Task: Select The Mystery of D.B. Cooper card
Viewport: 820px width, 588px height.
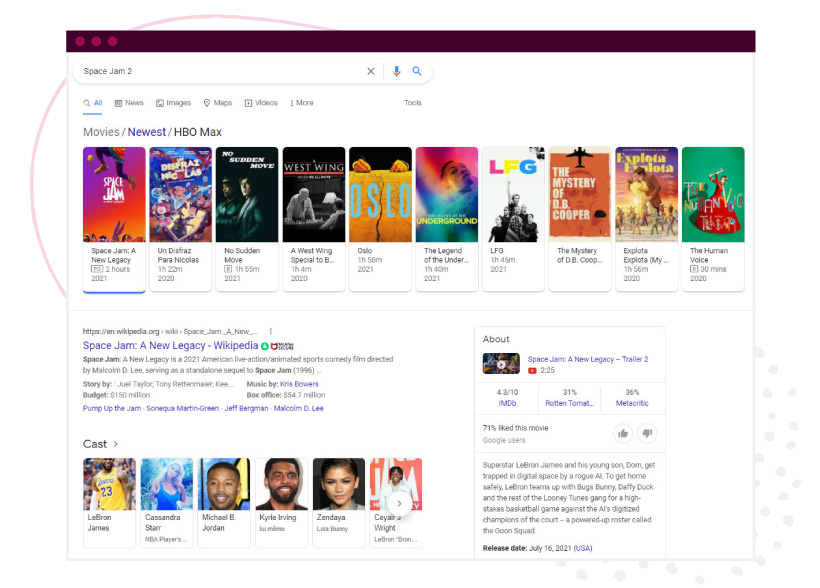Action: (x=579, y=219)
